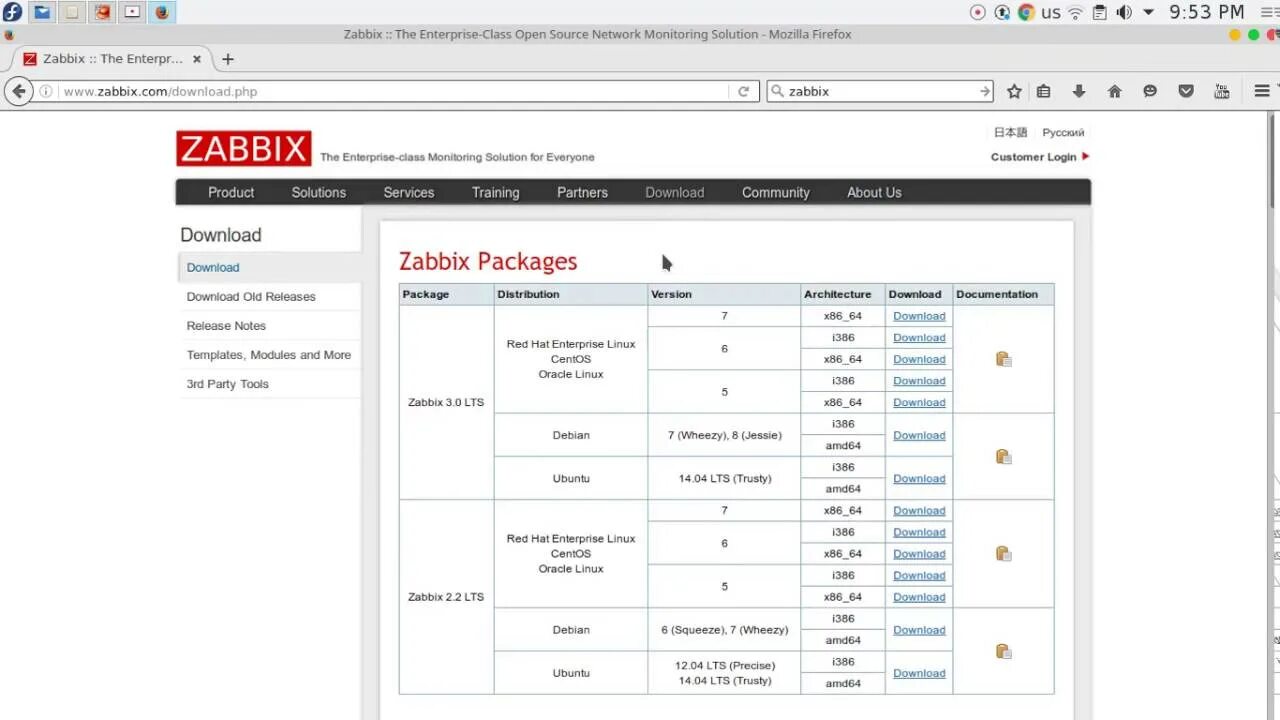The height and width of the screenshot is (720, 1280).
Task: Click the volume speaker tray icon
Action: point(1124,12)
